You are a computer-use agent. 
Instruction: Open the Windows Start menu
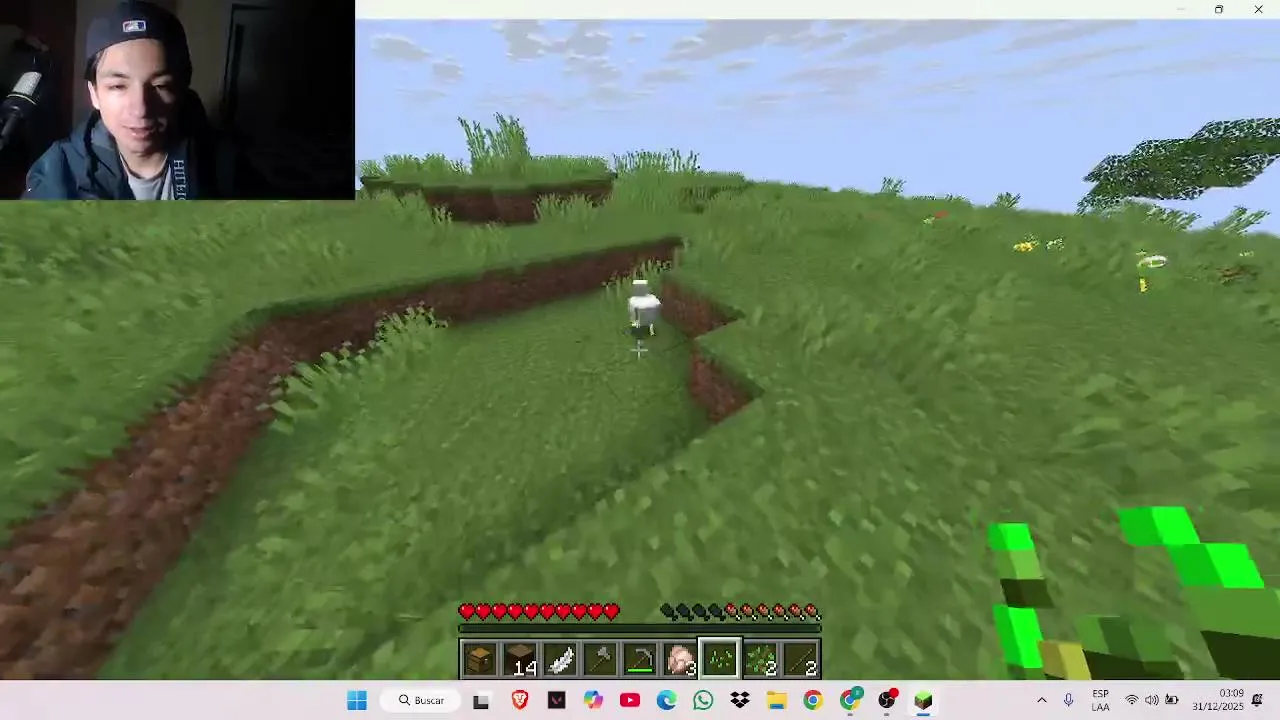point(357,700)
